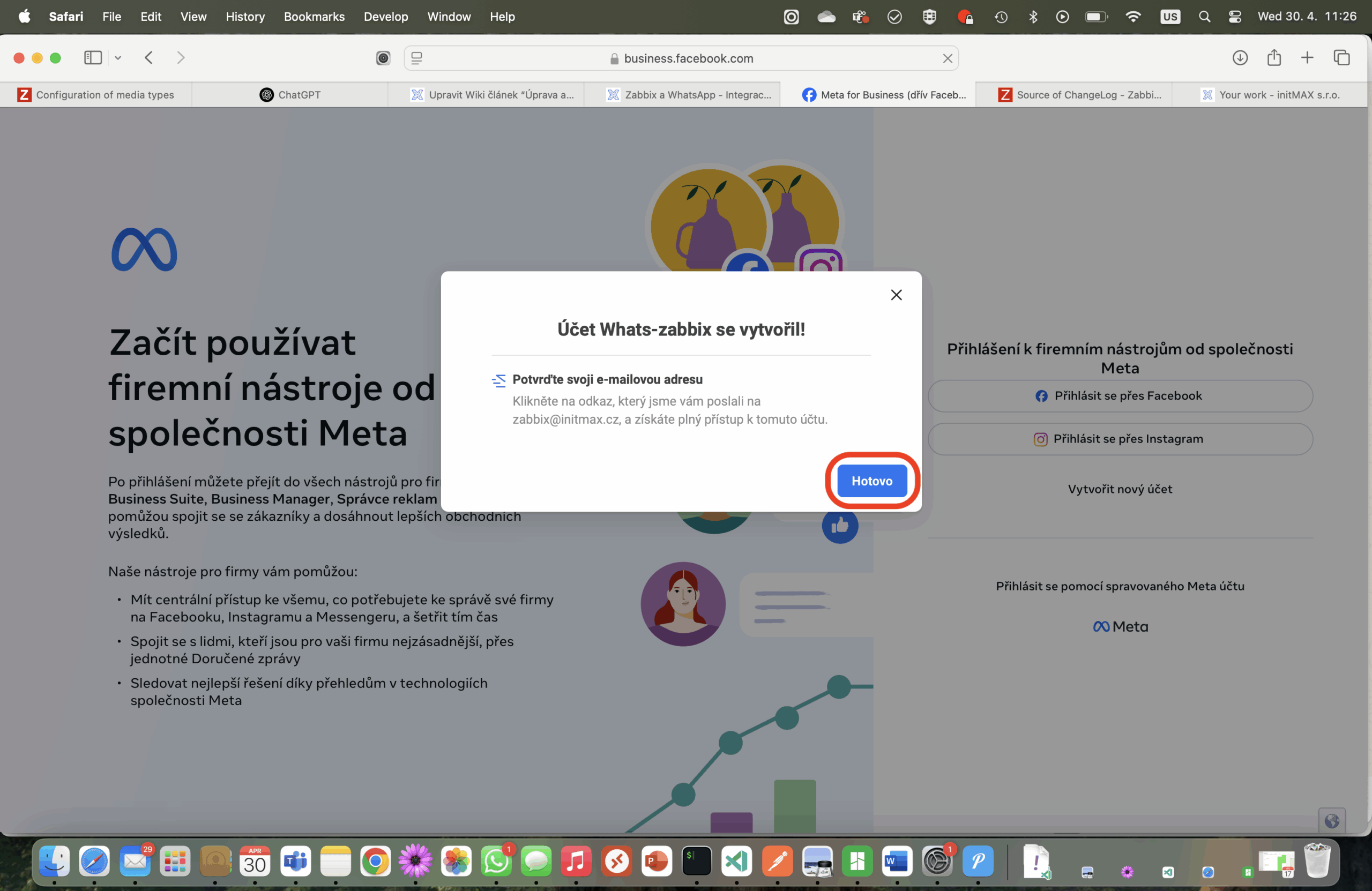Open the Develop menu
This screenshot has height=891, width=1372.
point(386,17)
